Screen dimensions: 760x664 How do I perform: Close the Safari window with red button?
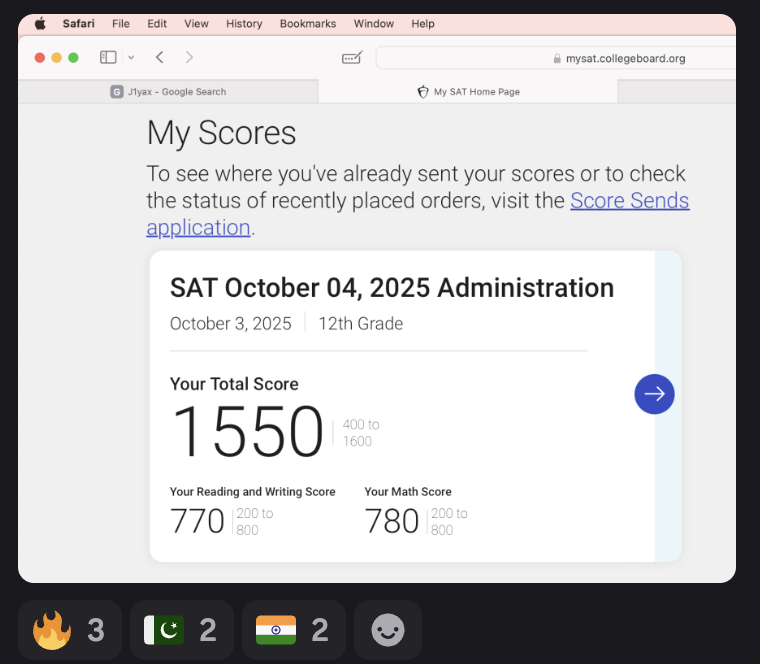[x=40, y=58]
